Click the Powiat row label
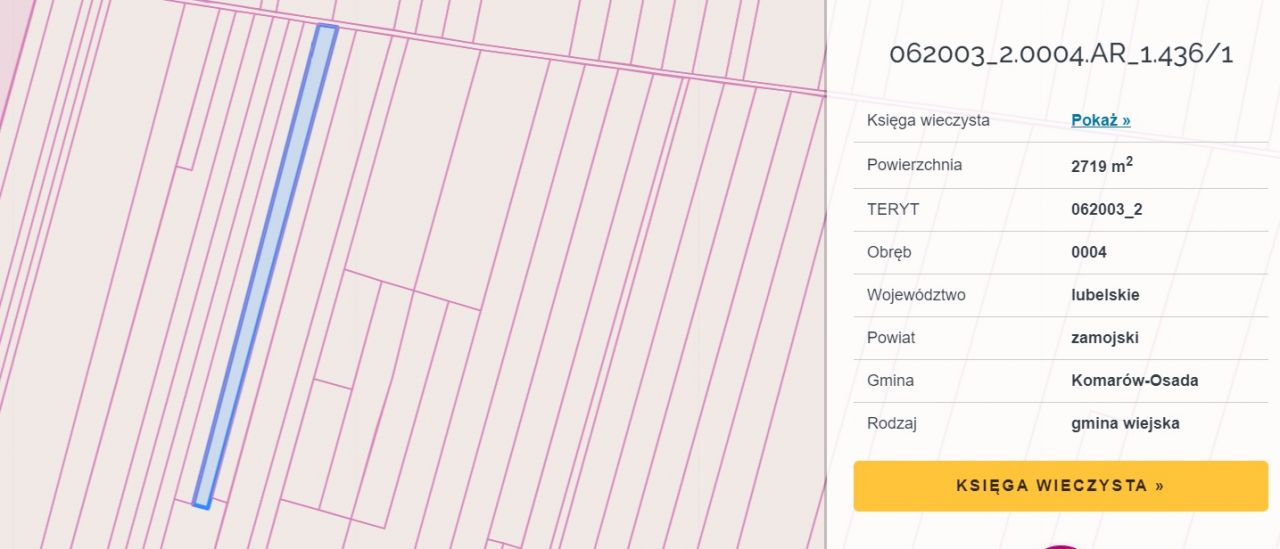 click(891, 338)
